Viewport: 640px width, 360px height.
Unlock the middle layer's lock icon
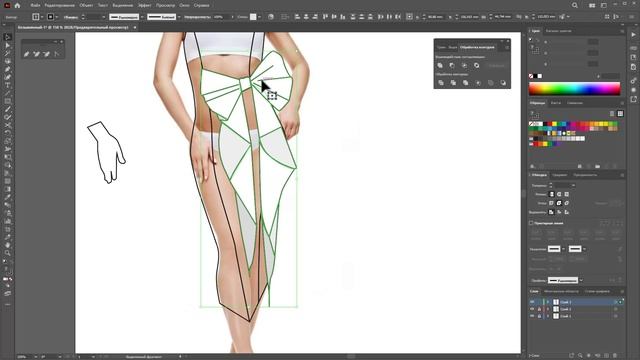coord(539,309)
